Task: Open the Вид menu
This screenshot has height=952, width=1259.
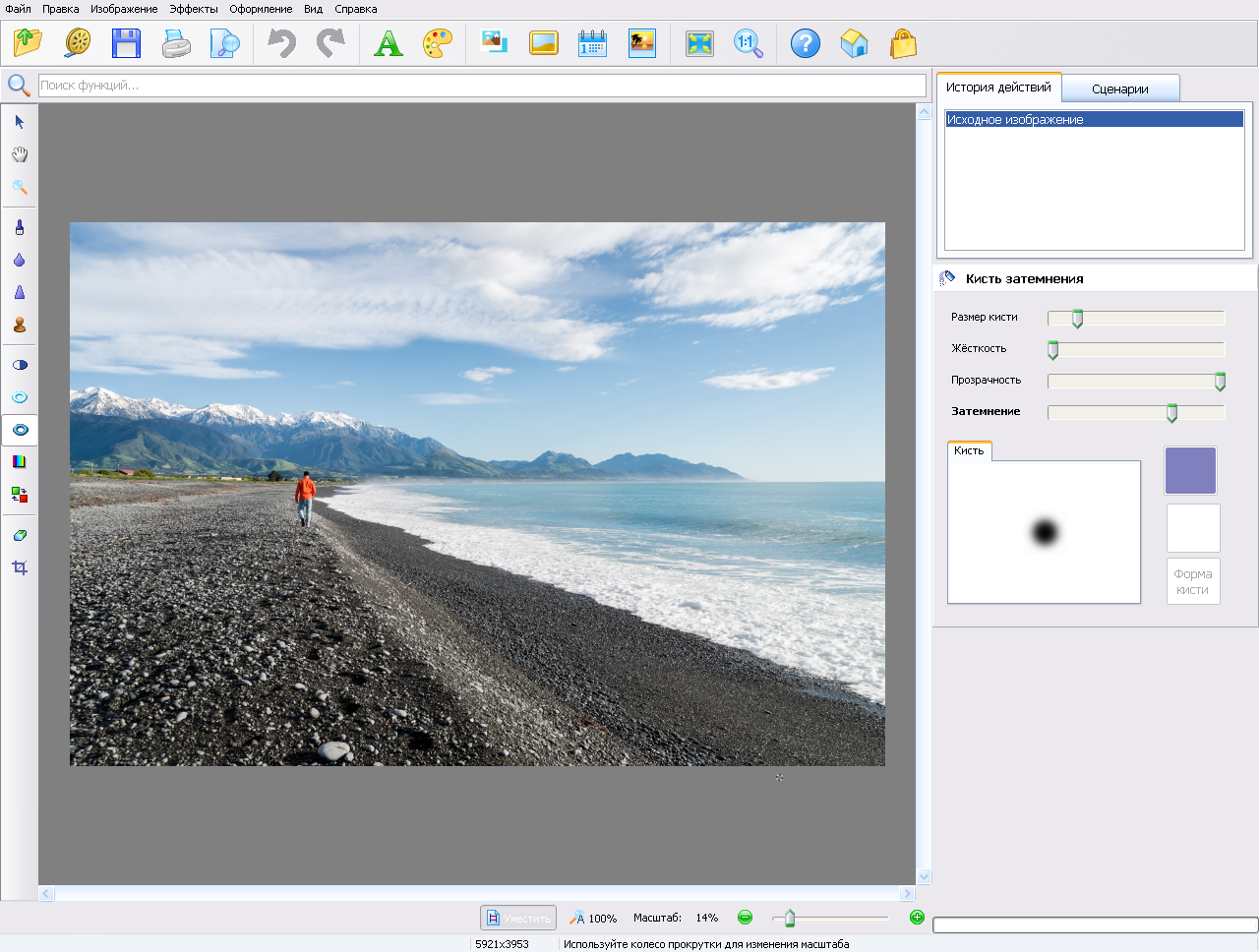Action: coord(313,9)
